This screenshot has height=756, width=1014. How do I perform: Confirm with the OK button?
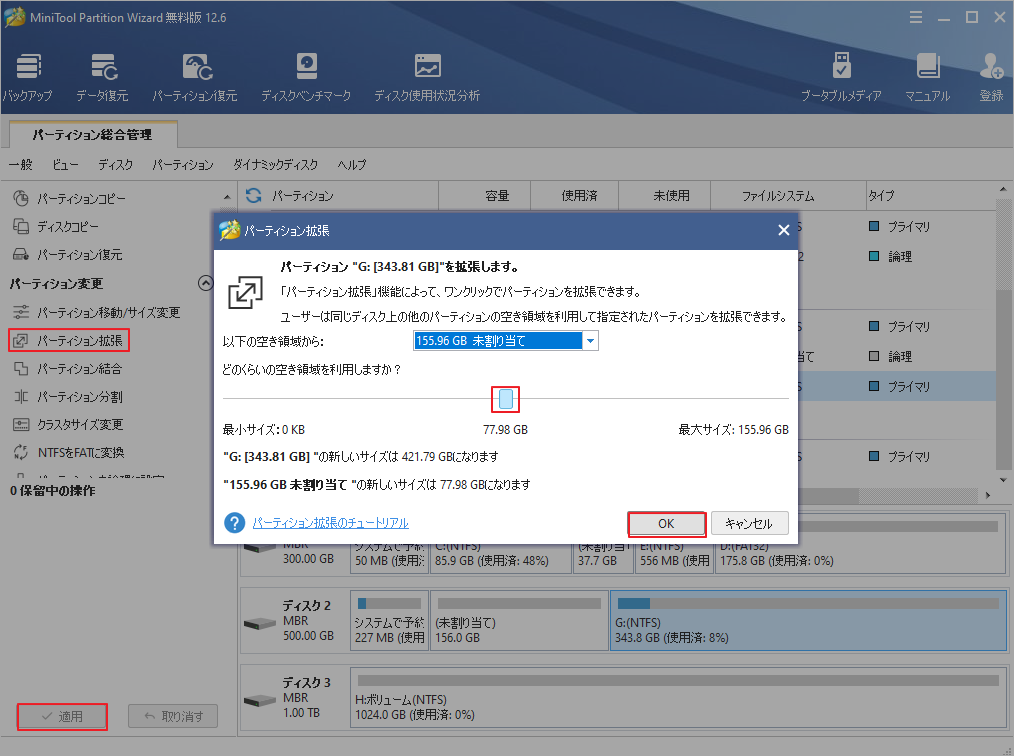(x=667, y=523)
